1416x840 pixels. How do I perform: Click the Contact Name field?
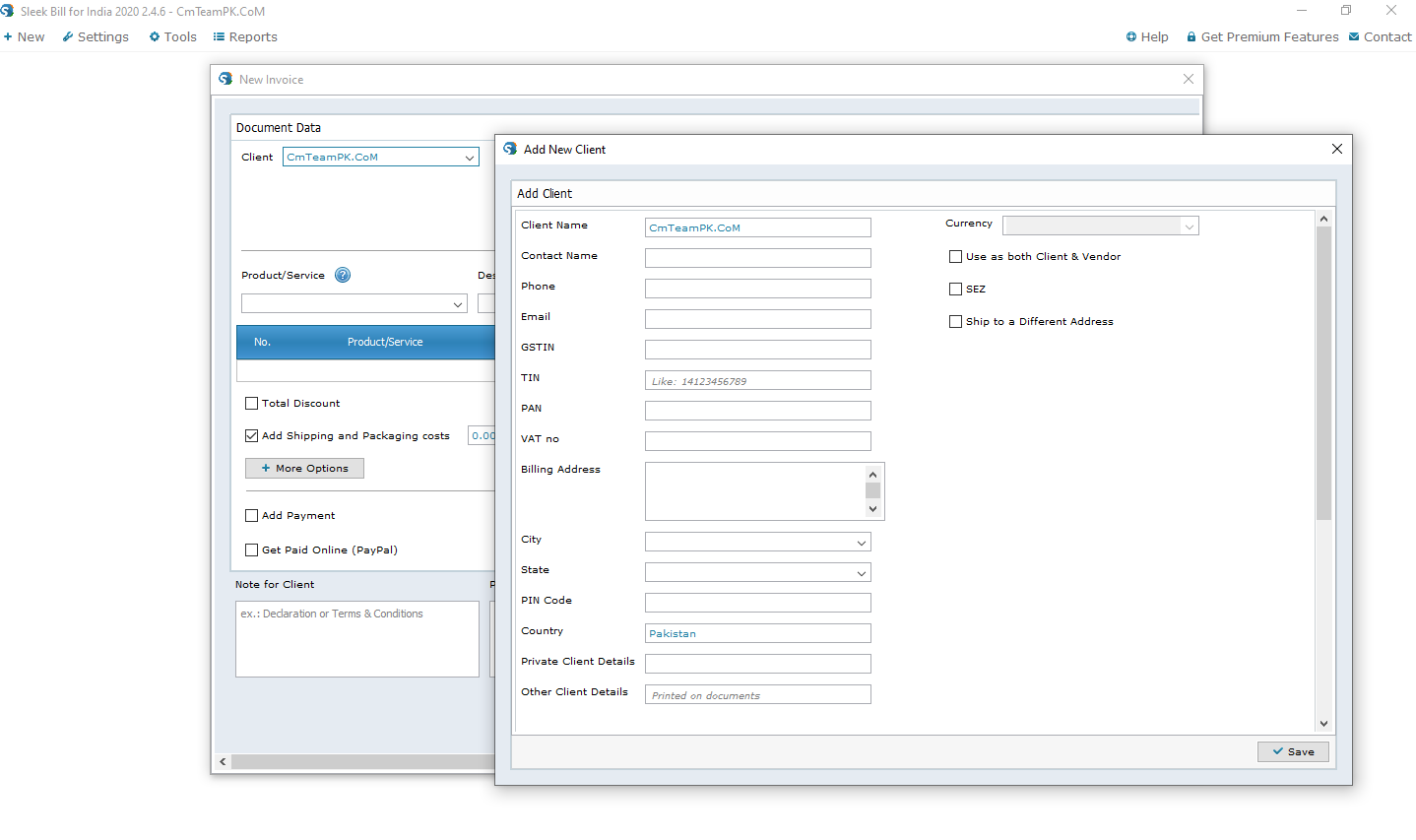click(757, 258)
